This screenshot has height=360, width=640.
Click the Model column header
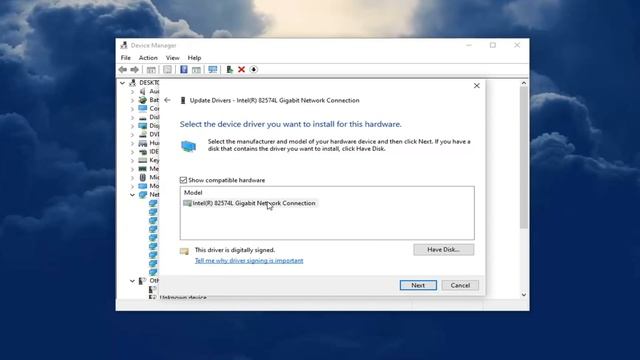click(193, 192)
